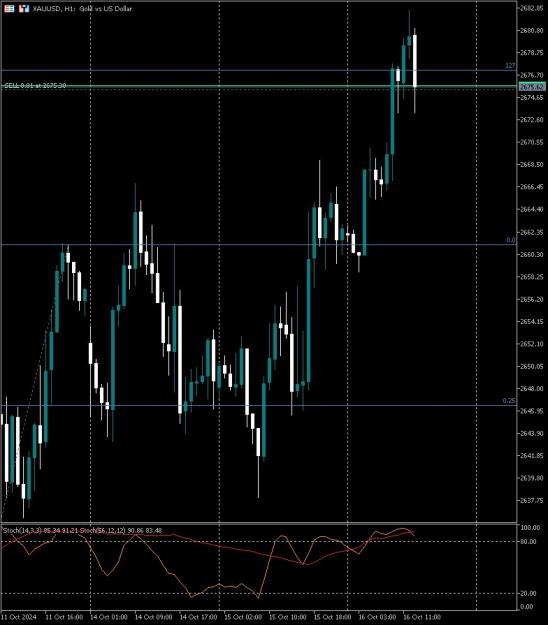
Task: Click the 2662.35 price scale value
Action: point(532,232)
